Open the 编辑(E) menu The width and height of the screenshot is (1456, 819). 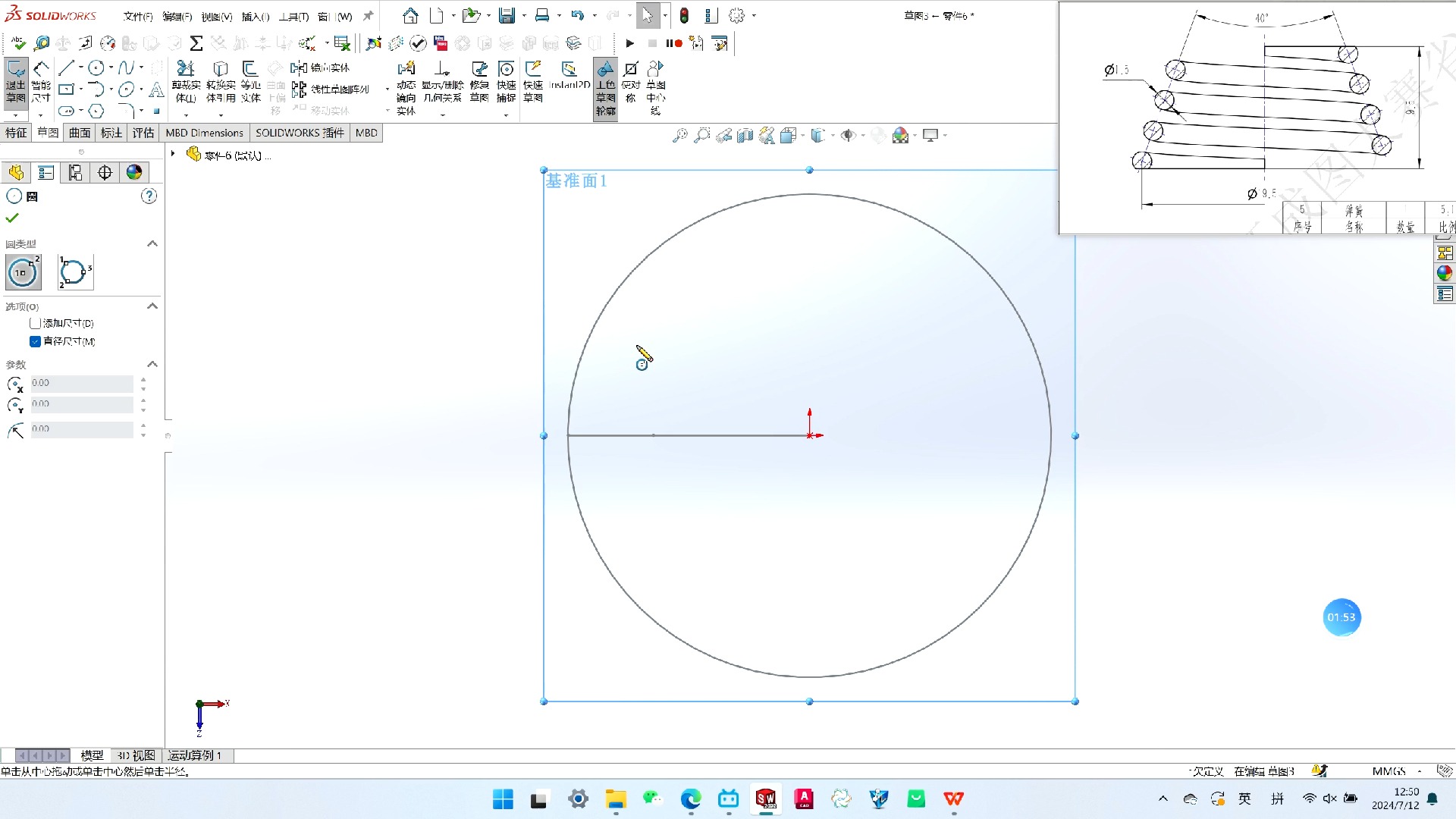(x=177, y=16)
